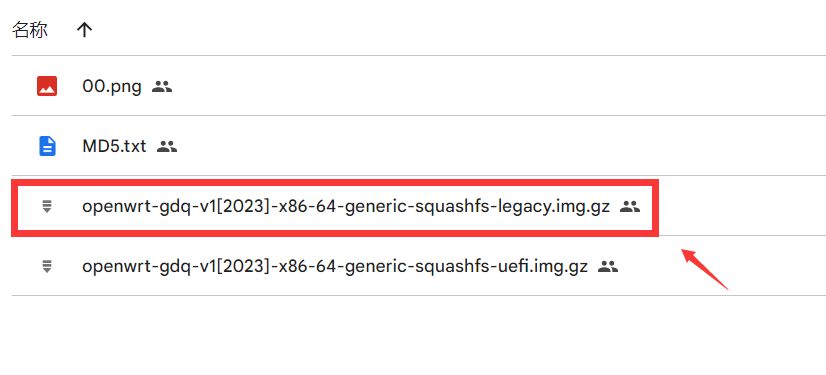Click empty area below the file list
Viewport: 826px width, 375px height.
(413, 335)
